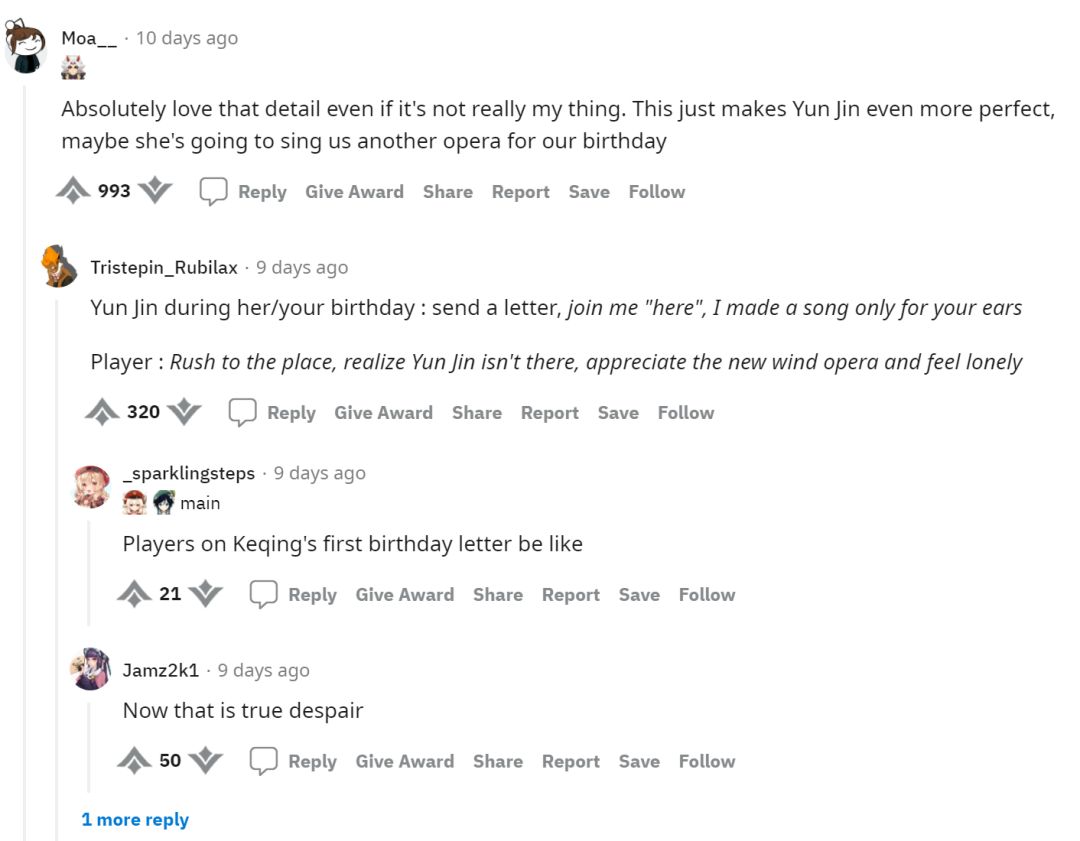Viewport: 1080px width, 841px height.
Task: Collapse _sparklingsteps' comment via its thread line
Action: pos(89,570)
